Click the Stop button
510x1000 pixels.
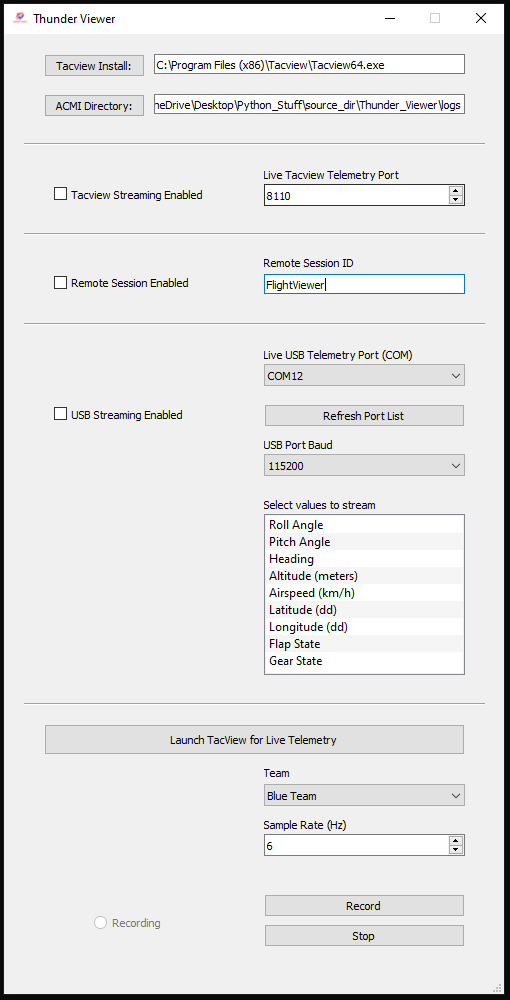pos(364,936)
